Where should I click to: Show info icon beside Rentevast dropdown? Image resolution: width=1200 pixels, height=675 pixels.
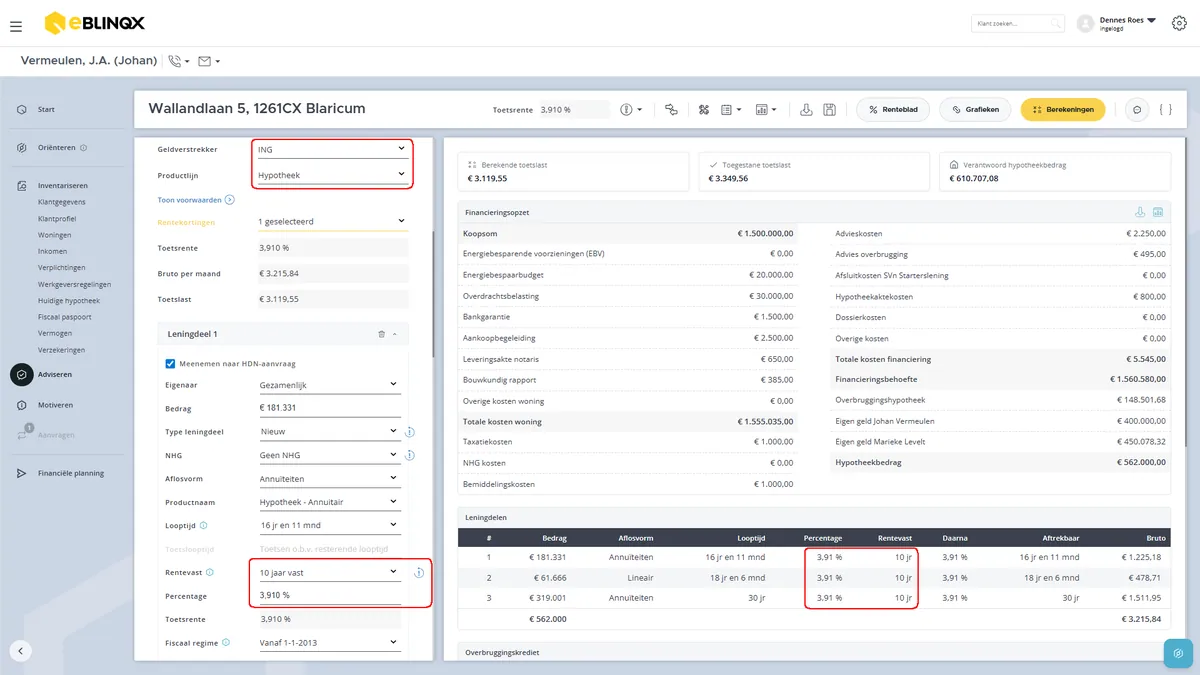[x=418, y=572]
